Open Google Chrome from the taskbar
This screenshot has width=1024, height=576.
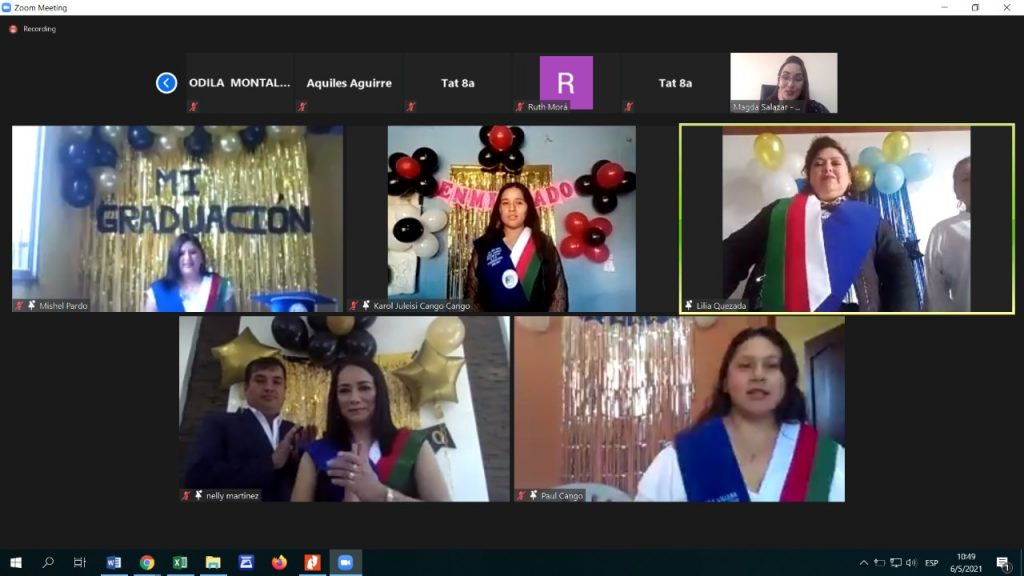point(148,561)
